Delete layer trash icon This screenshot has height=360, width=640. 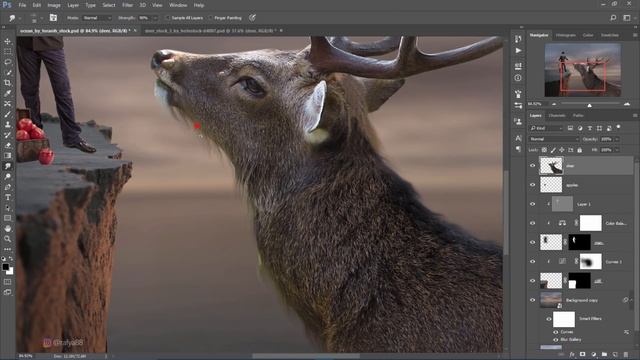pos(626,354)
